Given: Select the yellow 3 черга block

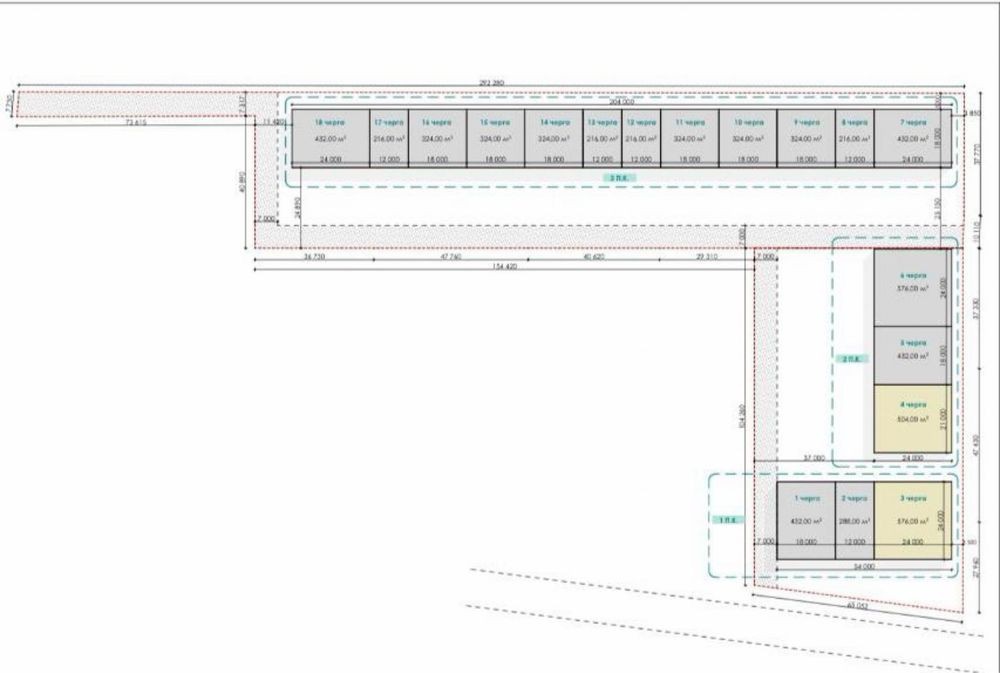Looking at the screenshot, I should click(911, 519).
